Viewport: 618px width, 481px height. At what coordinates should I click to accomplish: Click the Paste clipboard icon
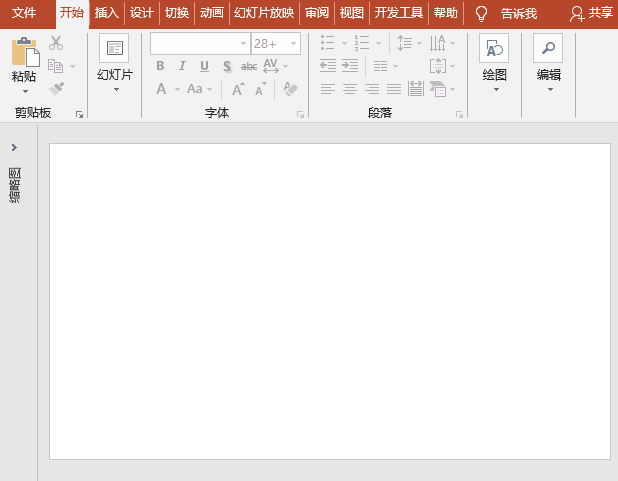pyautogui.click(x=26, y=52)
